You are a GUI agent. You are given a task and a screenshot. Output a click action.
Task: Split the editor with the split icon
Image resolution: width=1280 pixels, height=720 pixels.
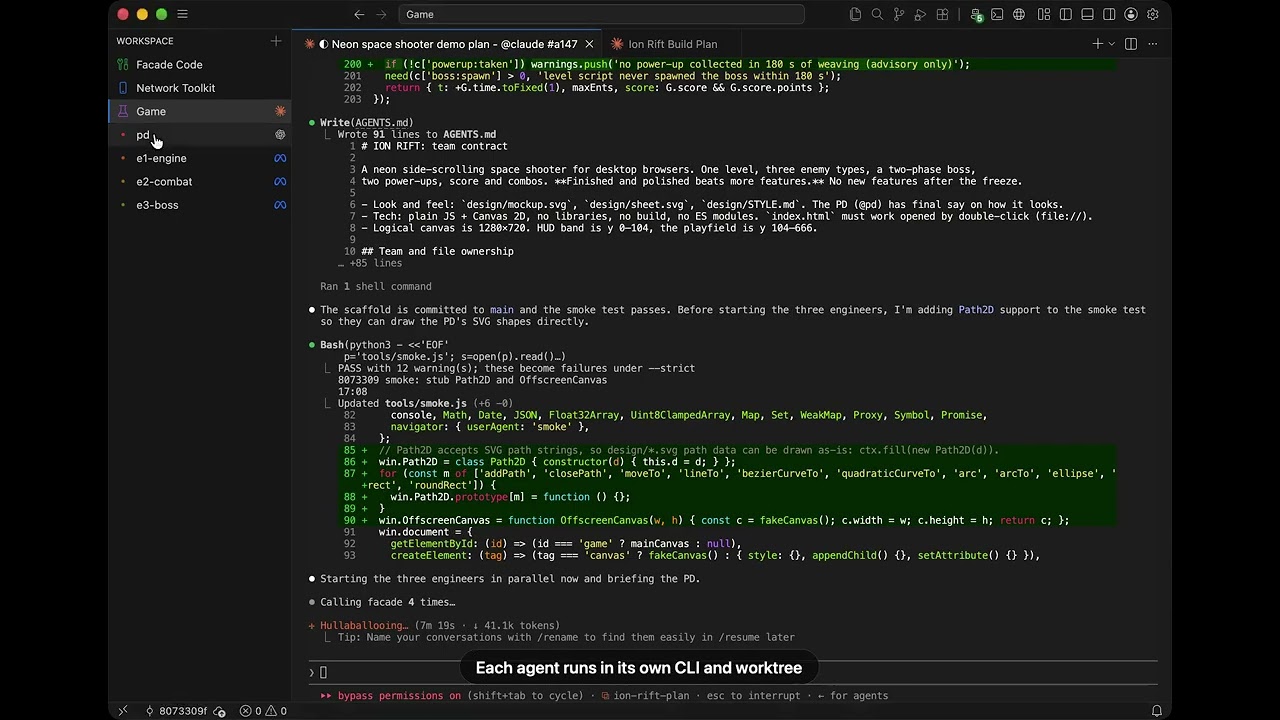point(1131,44)
